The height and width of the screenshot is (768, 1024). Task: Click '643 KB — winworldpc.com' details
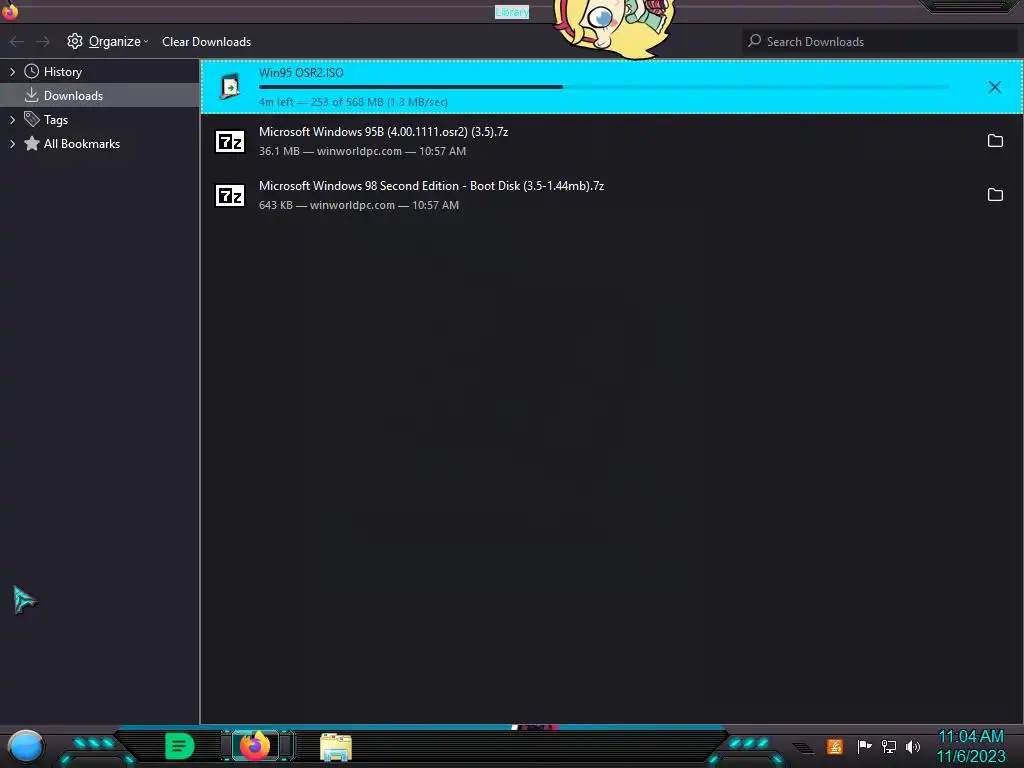click(x=359, y=205)
